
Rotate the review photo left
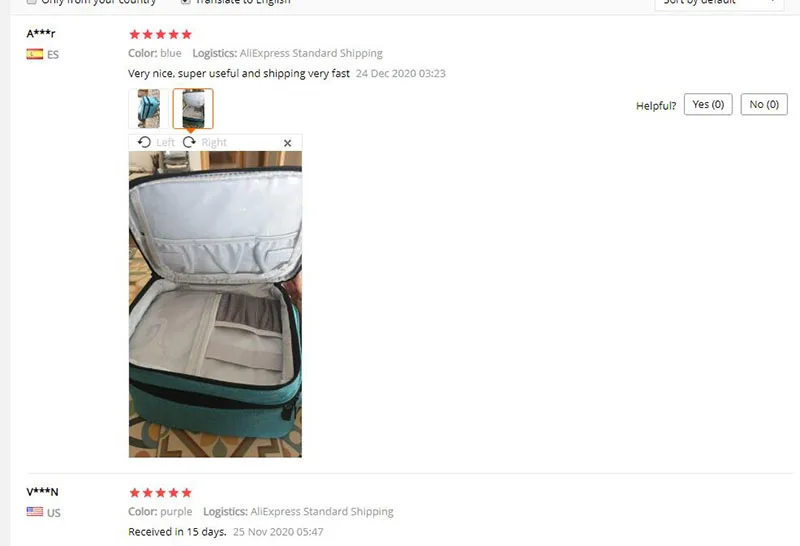click(144, 142)
